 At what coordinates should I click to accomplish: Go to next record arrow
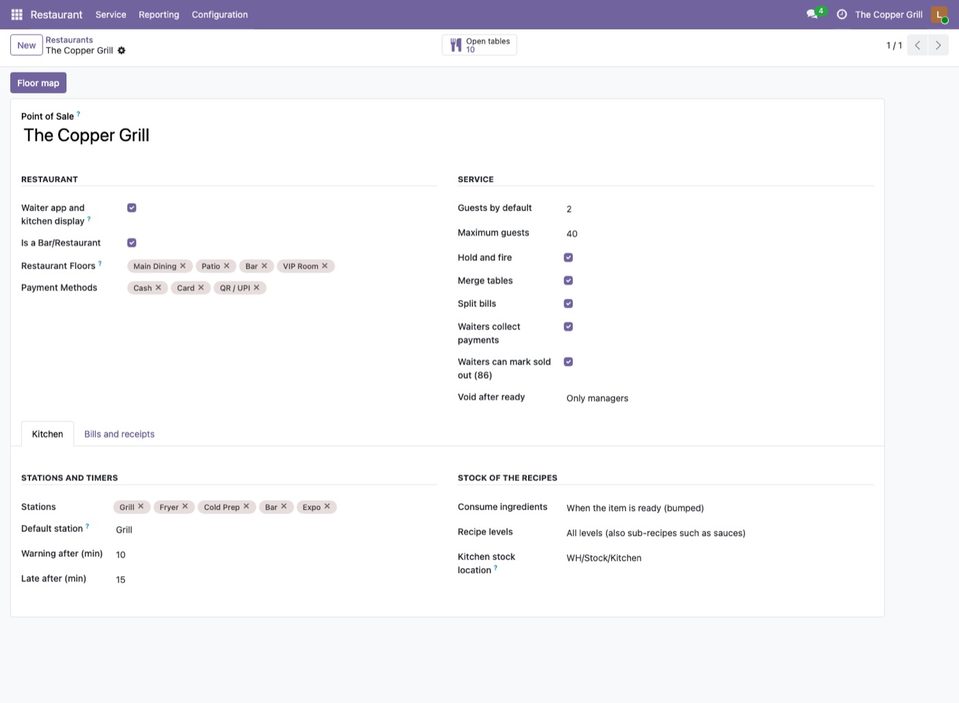point(938,45)
